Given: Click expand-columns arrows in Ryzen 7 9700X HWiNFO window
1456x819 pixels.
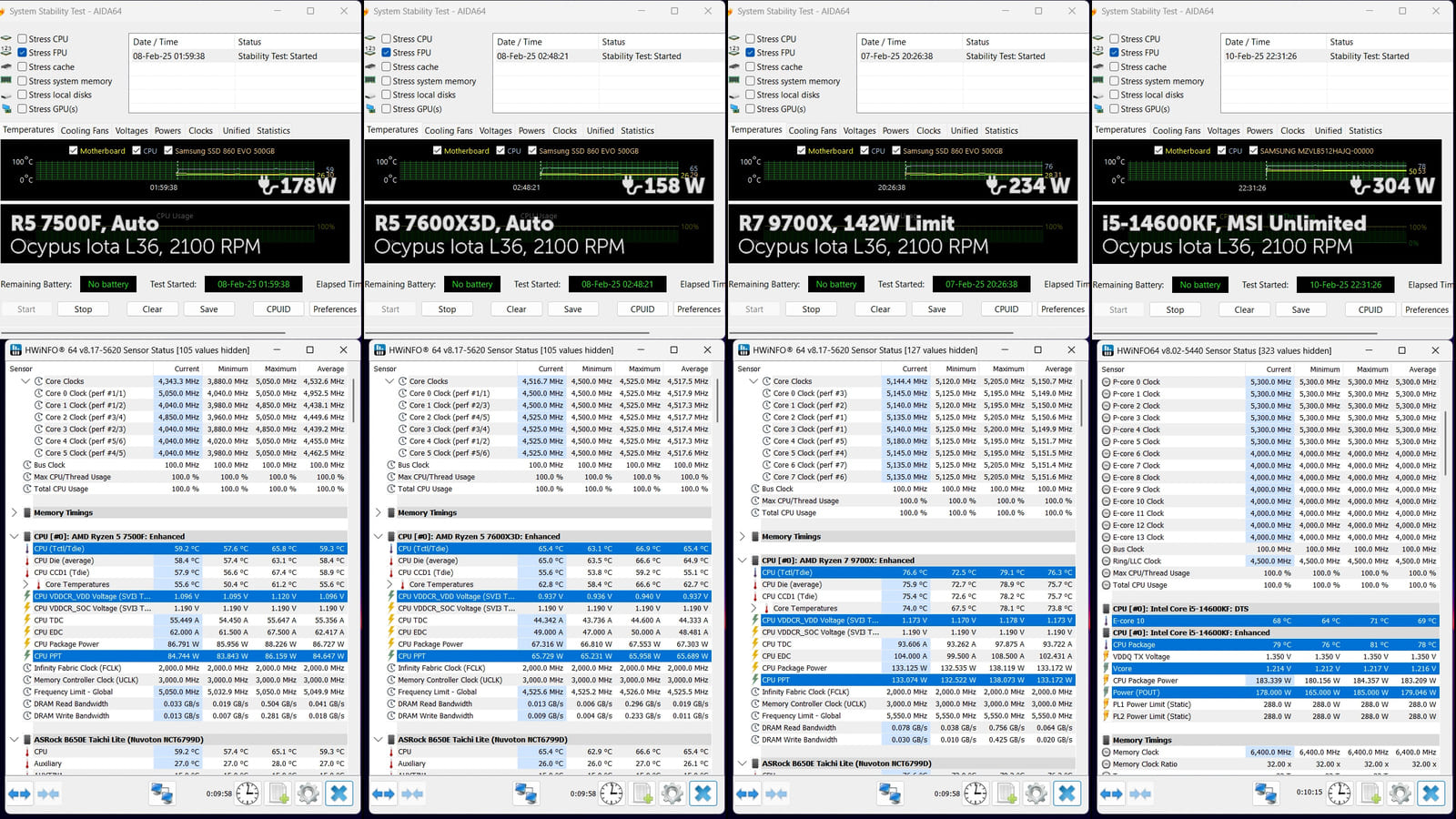Looking at the screenshot, I should [747, 794].
